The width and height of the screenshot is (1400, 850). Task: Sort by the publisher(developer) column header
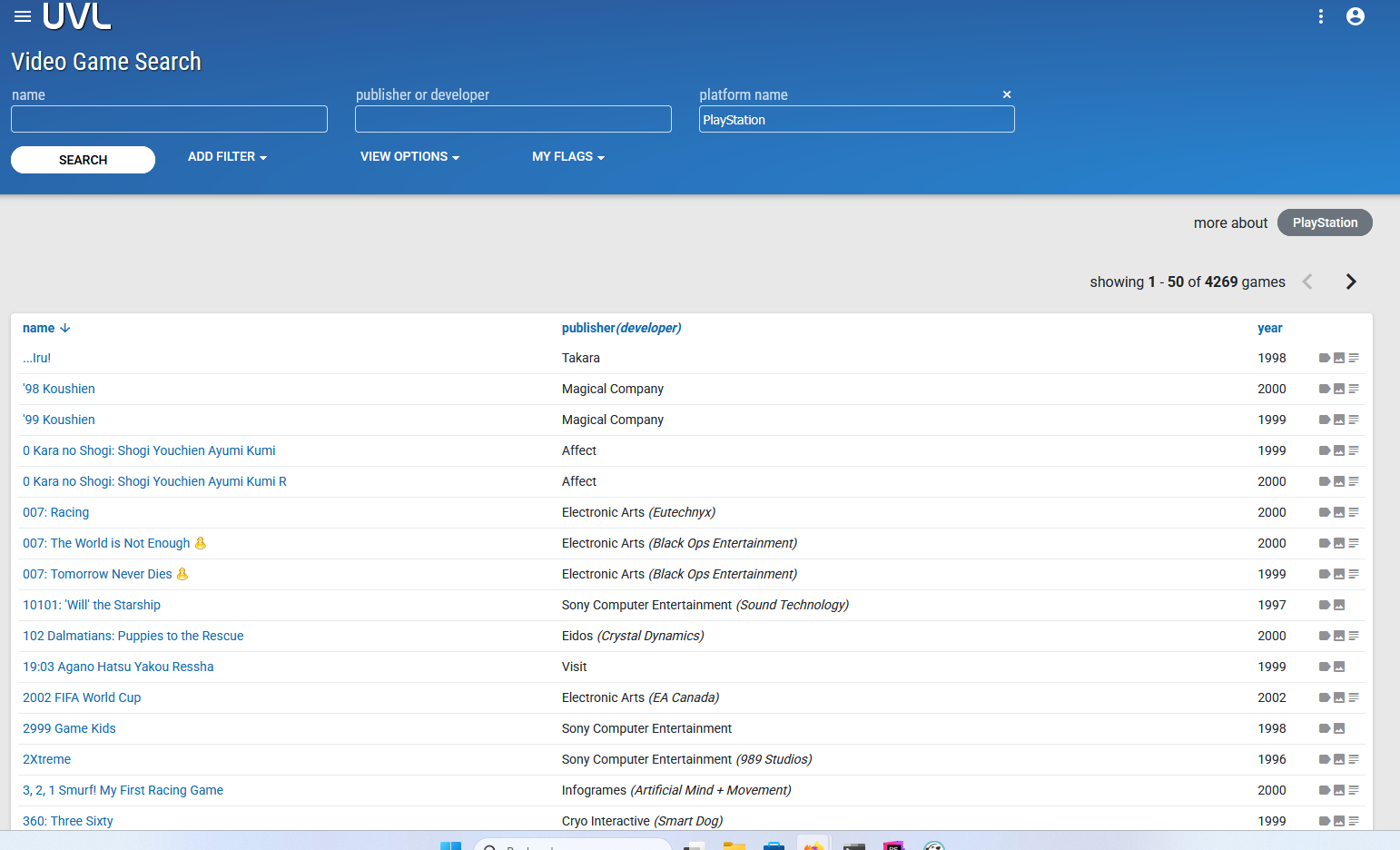(621, 328)
